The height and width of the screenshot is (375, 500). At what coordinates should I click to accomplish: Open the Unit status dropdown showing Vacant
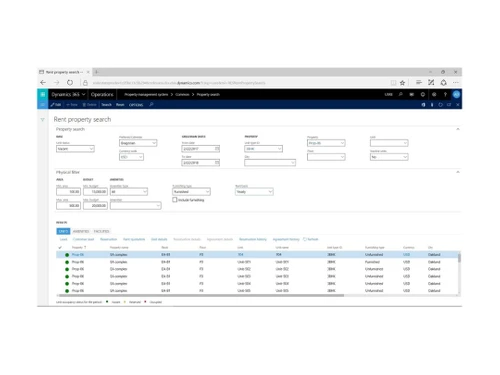[75, 149]
